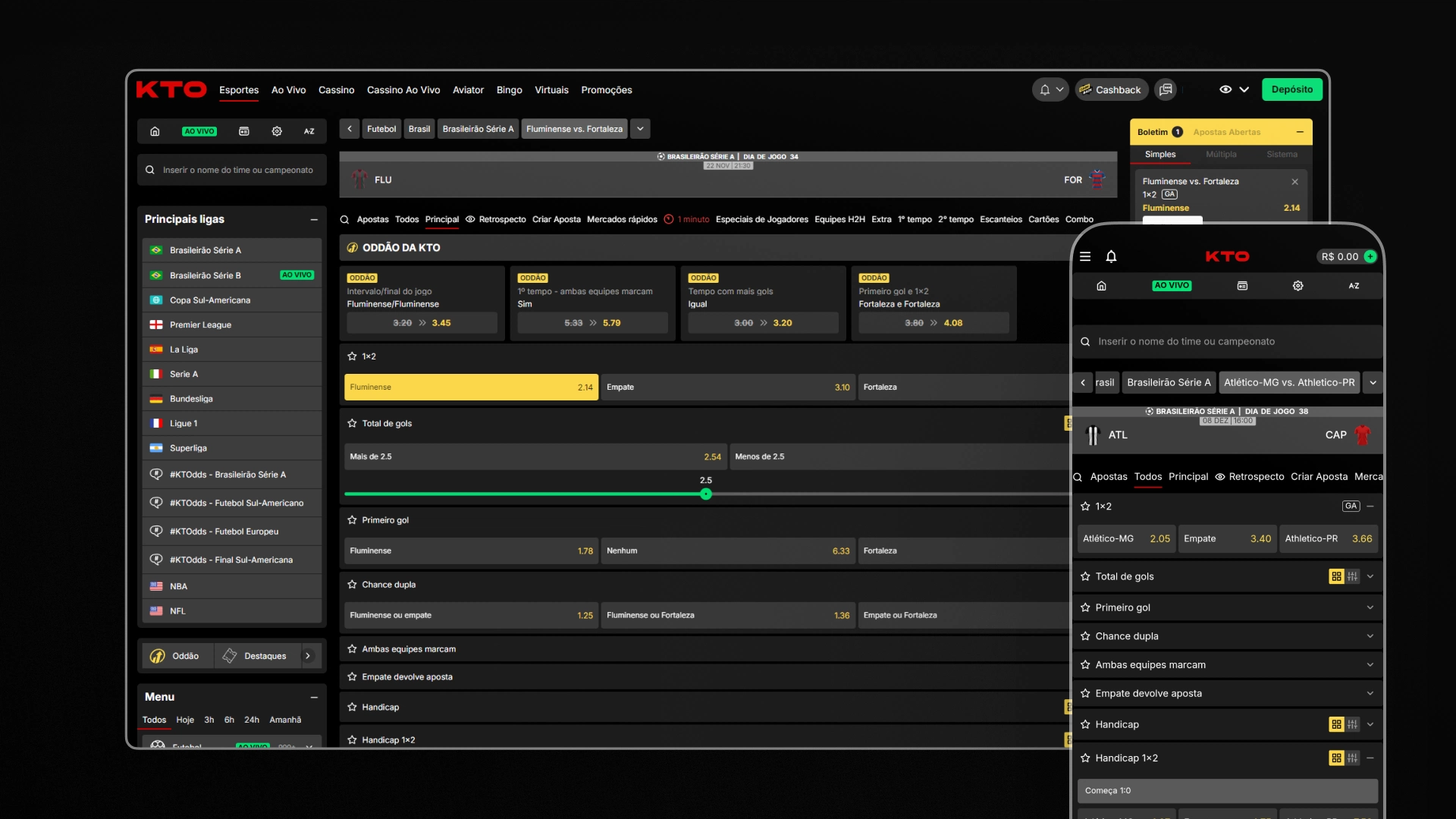
Task: Open Especiais de Jogadores market tab
Action: [761, 220]
